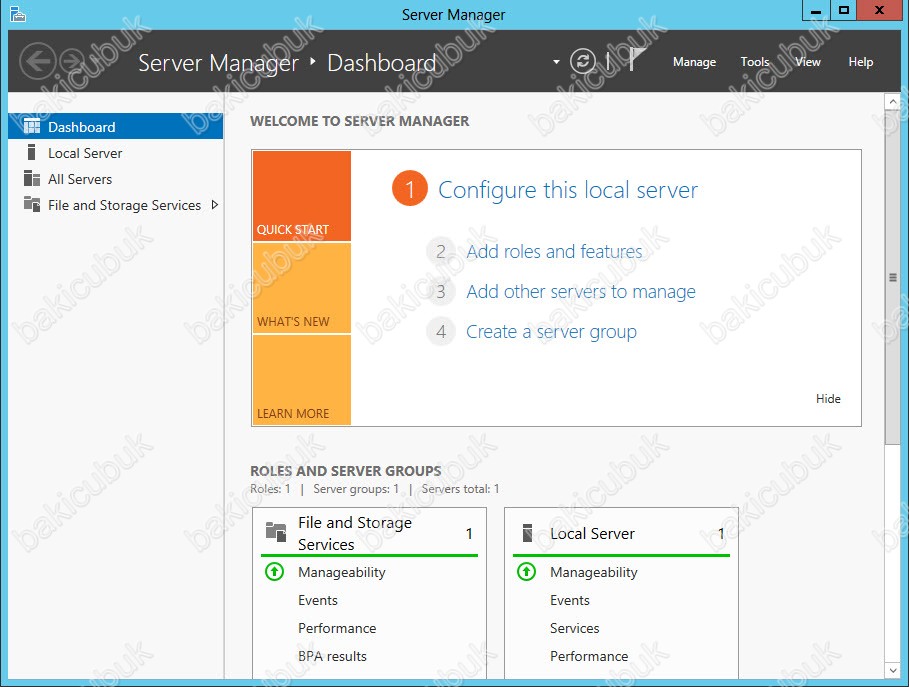
Task: Select the LEARN MORE tile
Action: [301, 380]
